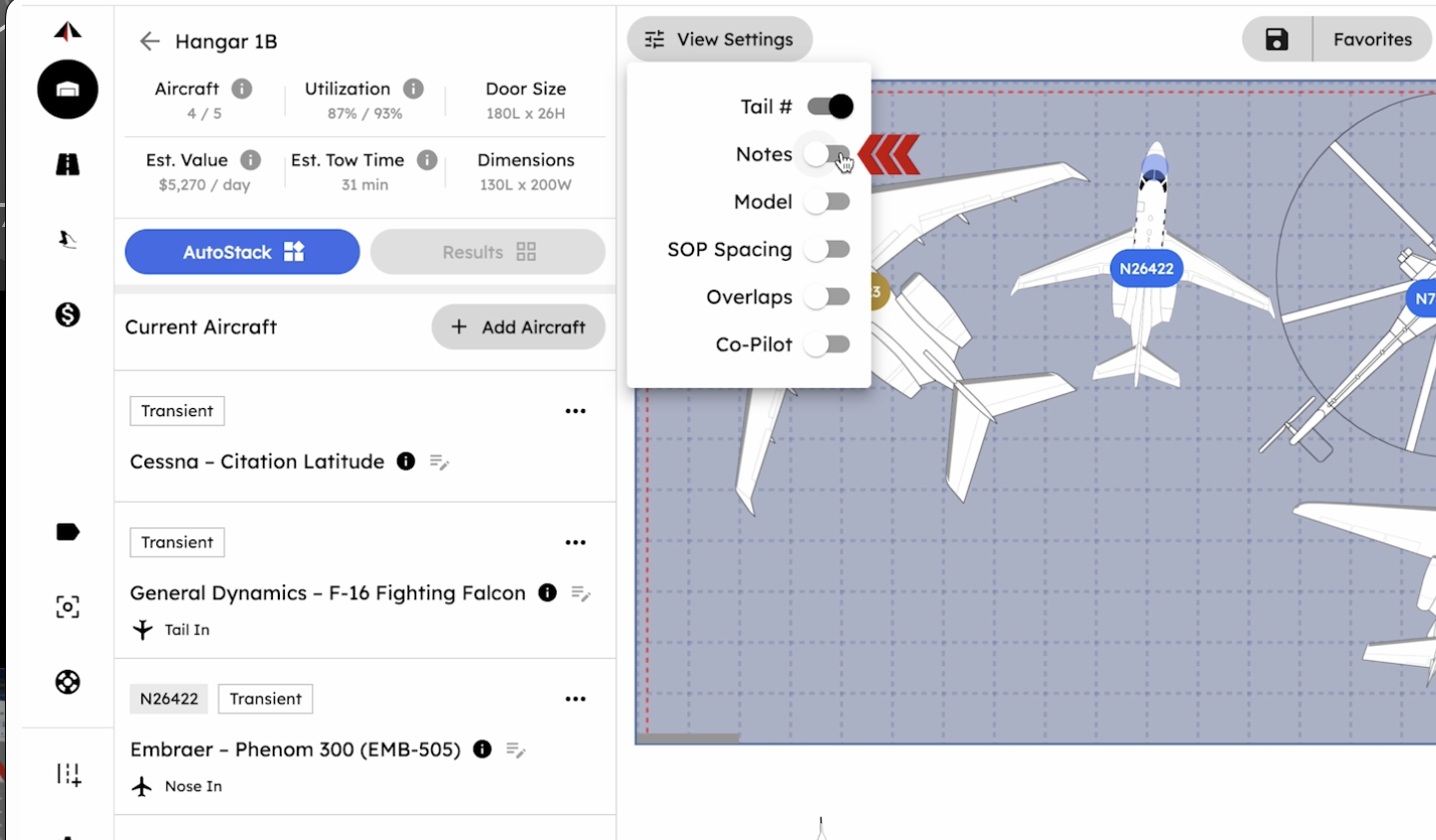
Task: Click the AutoStack button
Action: [242, 252]
